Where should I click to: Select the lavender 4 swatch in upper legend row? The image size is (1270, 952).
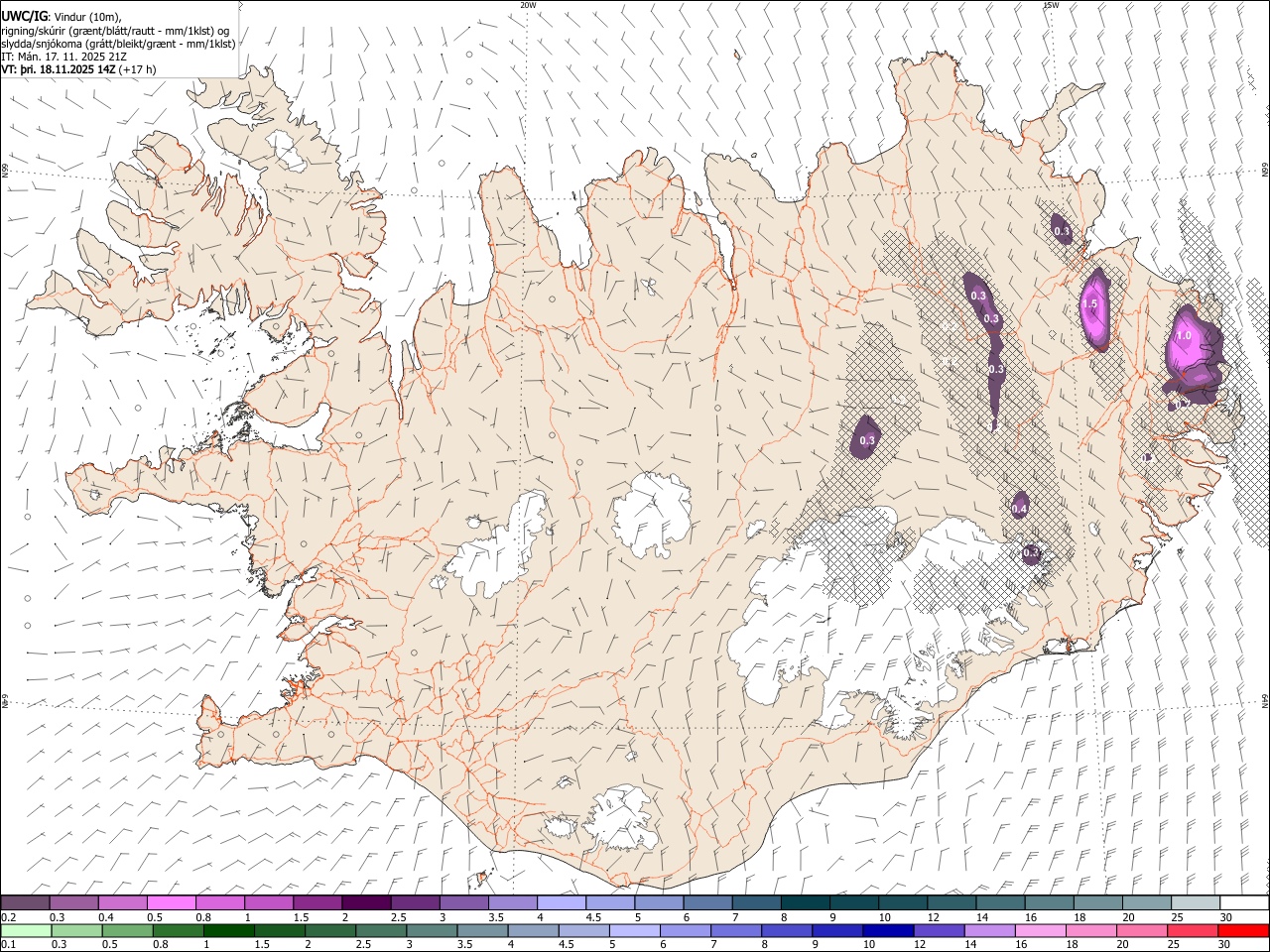[x=562, y=902]
